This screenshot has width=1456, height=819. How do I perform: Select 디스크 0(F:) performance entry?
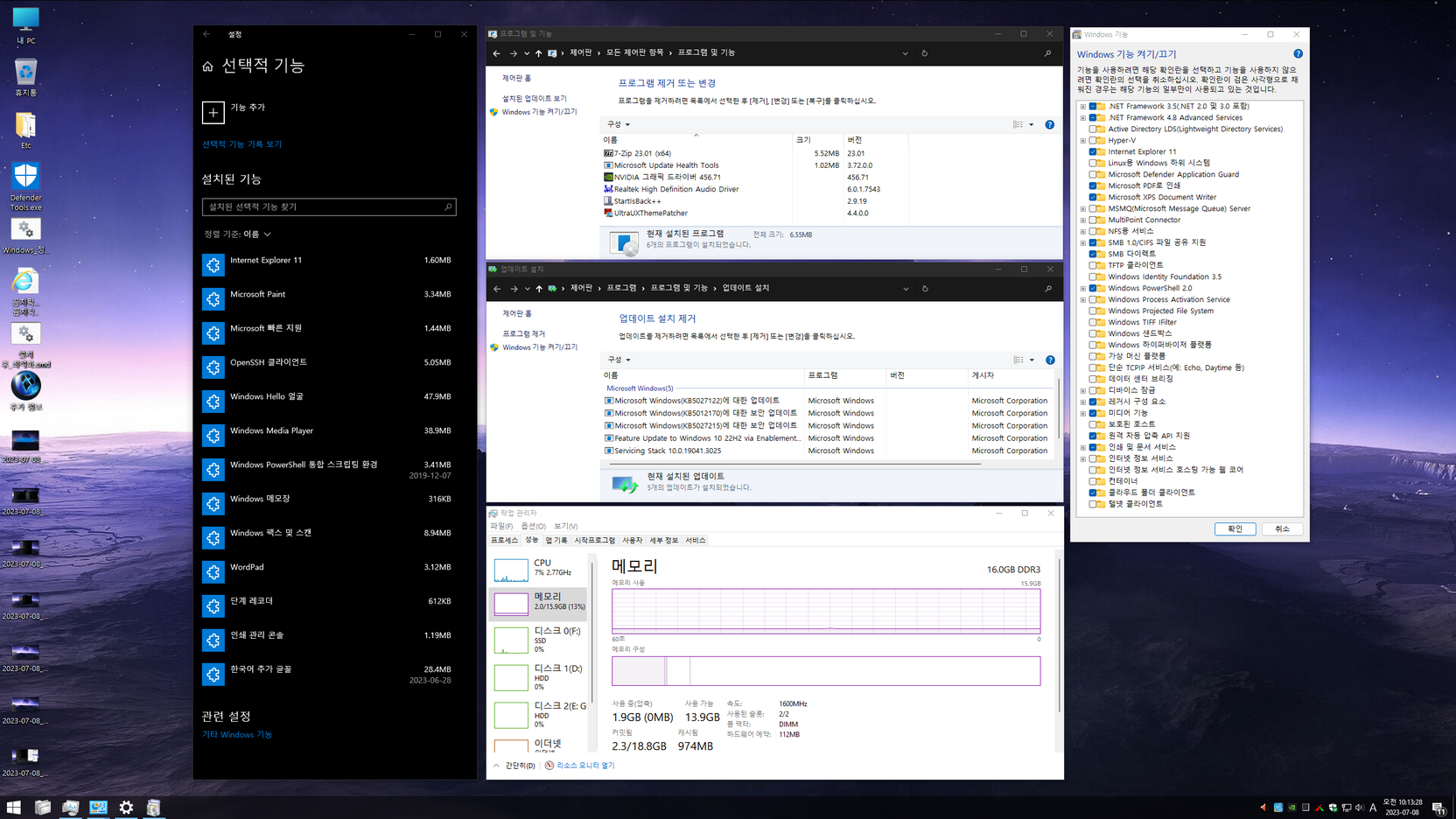(x=539, y=640)
